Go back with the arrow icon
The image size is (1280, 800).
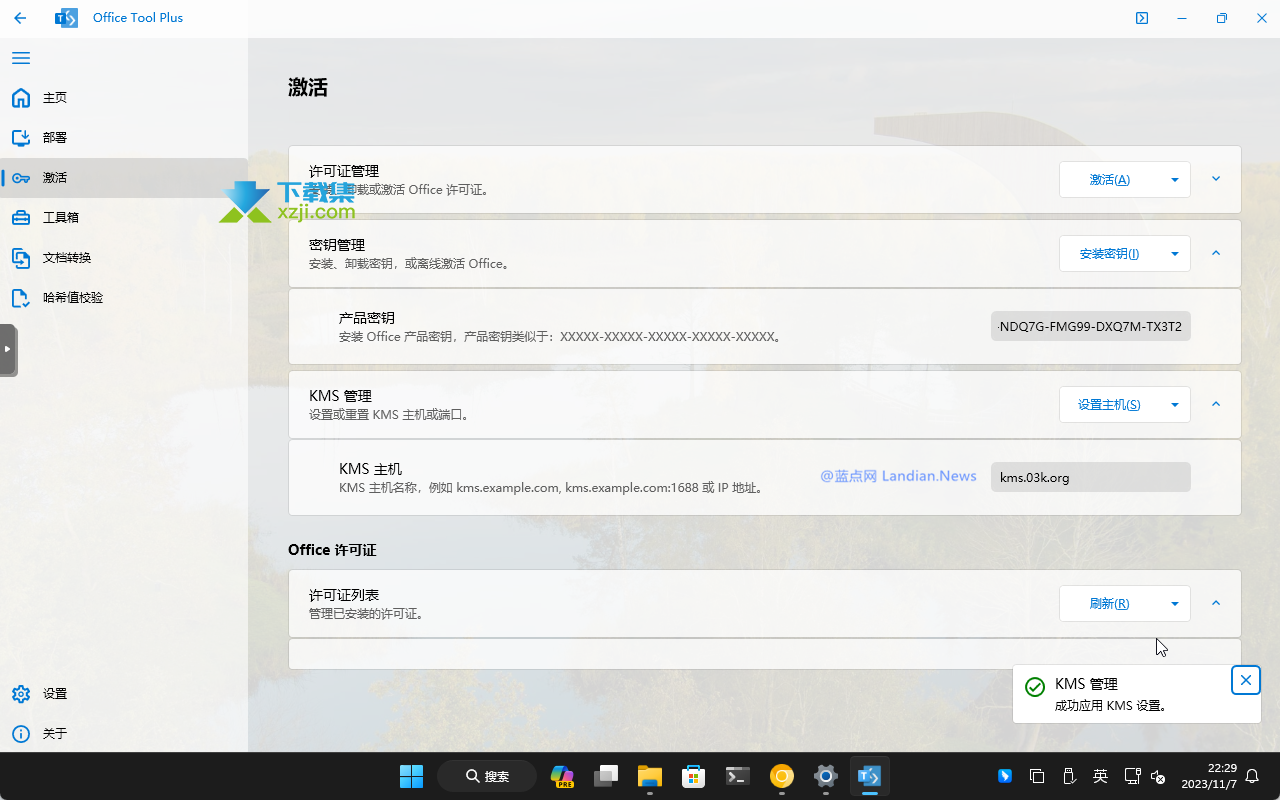click(20, 18)
